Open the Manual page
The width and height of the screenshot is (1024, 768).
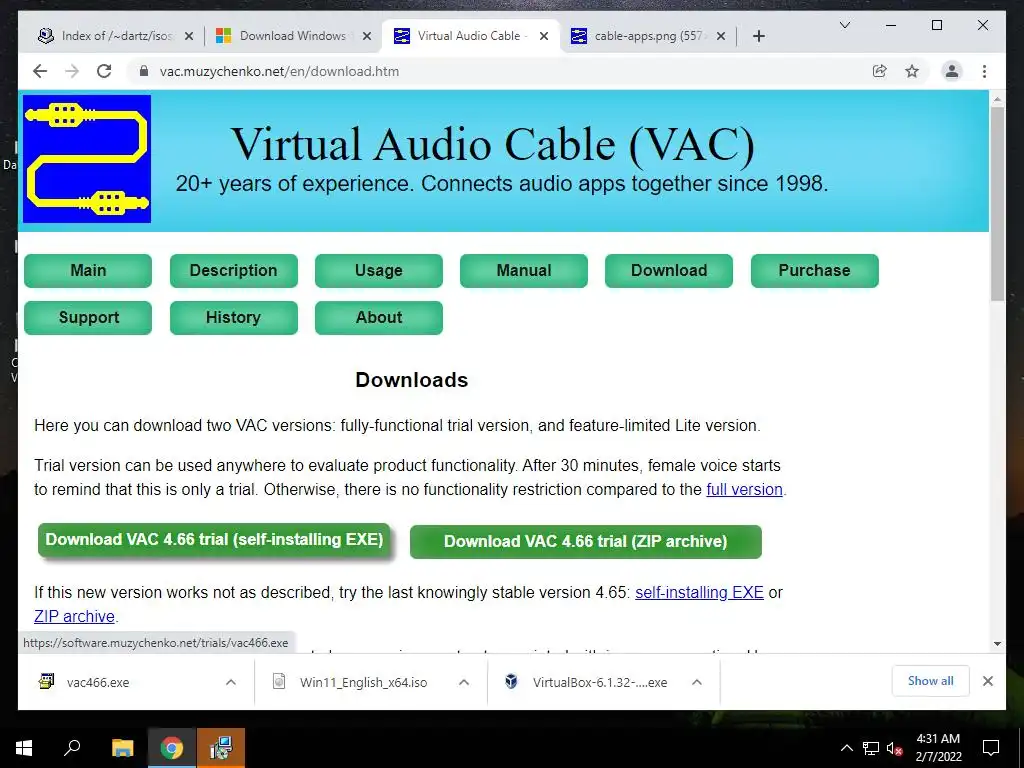(x=524, y=270)
